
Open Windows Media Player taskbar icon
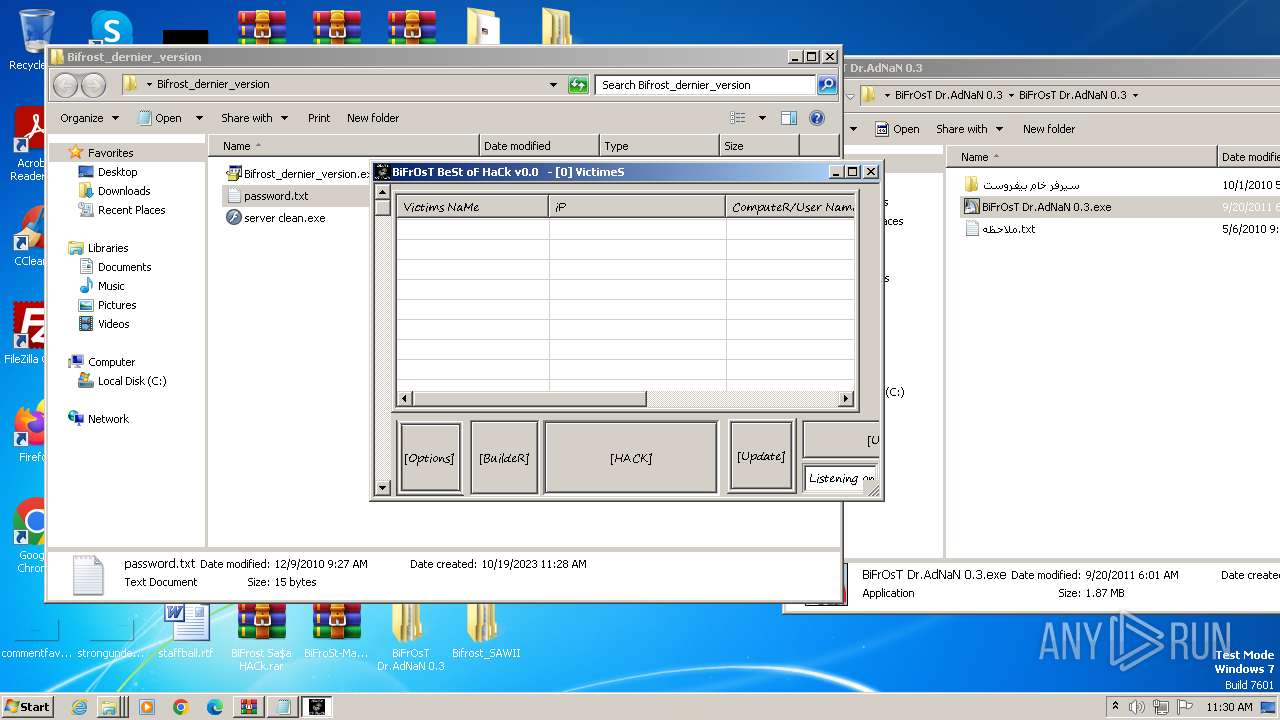[147, 707]
